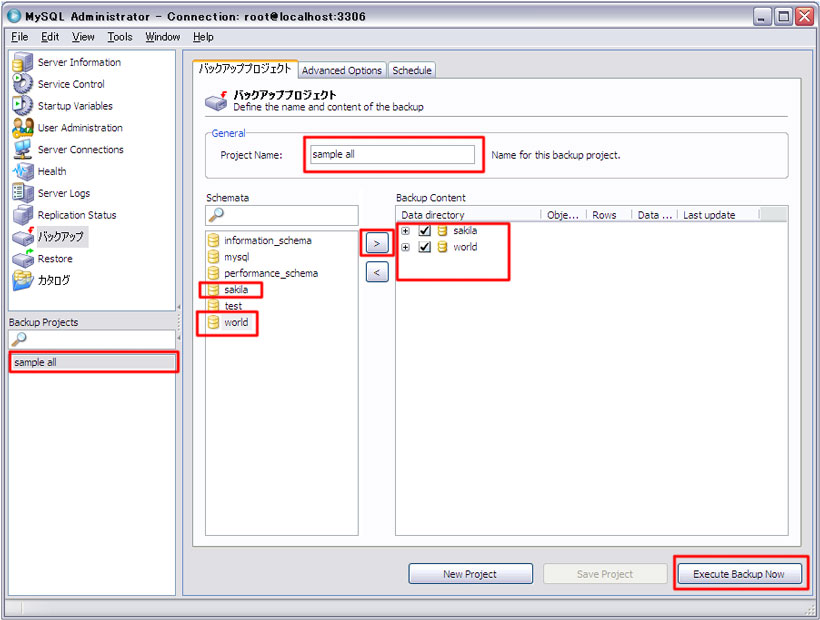The width and height of the screenshot is (820, 620).
Task: Click the Save Project button
Action: pos(605,573)
